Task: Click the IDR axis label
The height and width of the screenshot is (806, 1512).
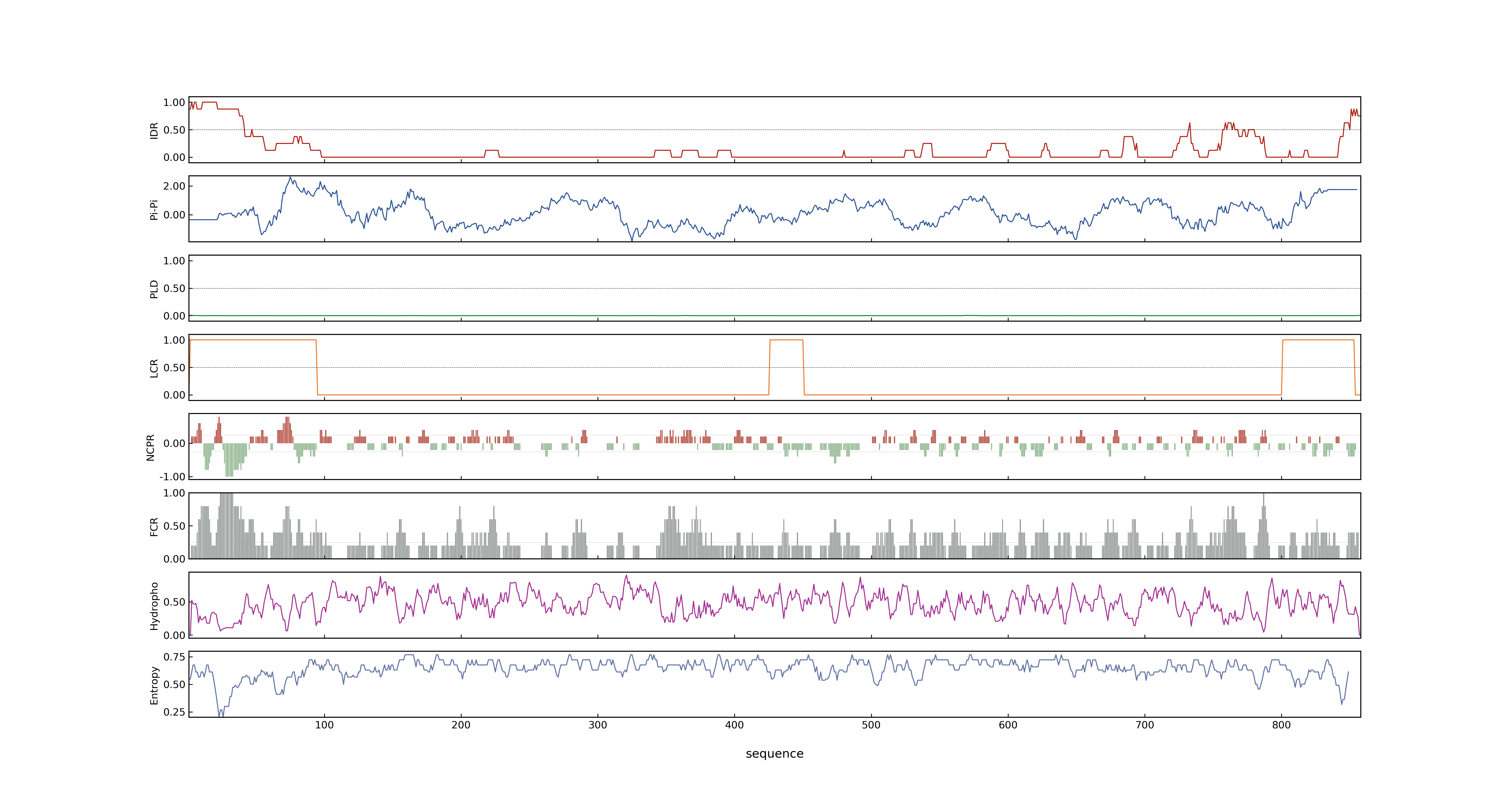Action: pos(154,130)
